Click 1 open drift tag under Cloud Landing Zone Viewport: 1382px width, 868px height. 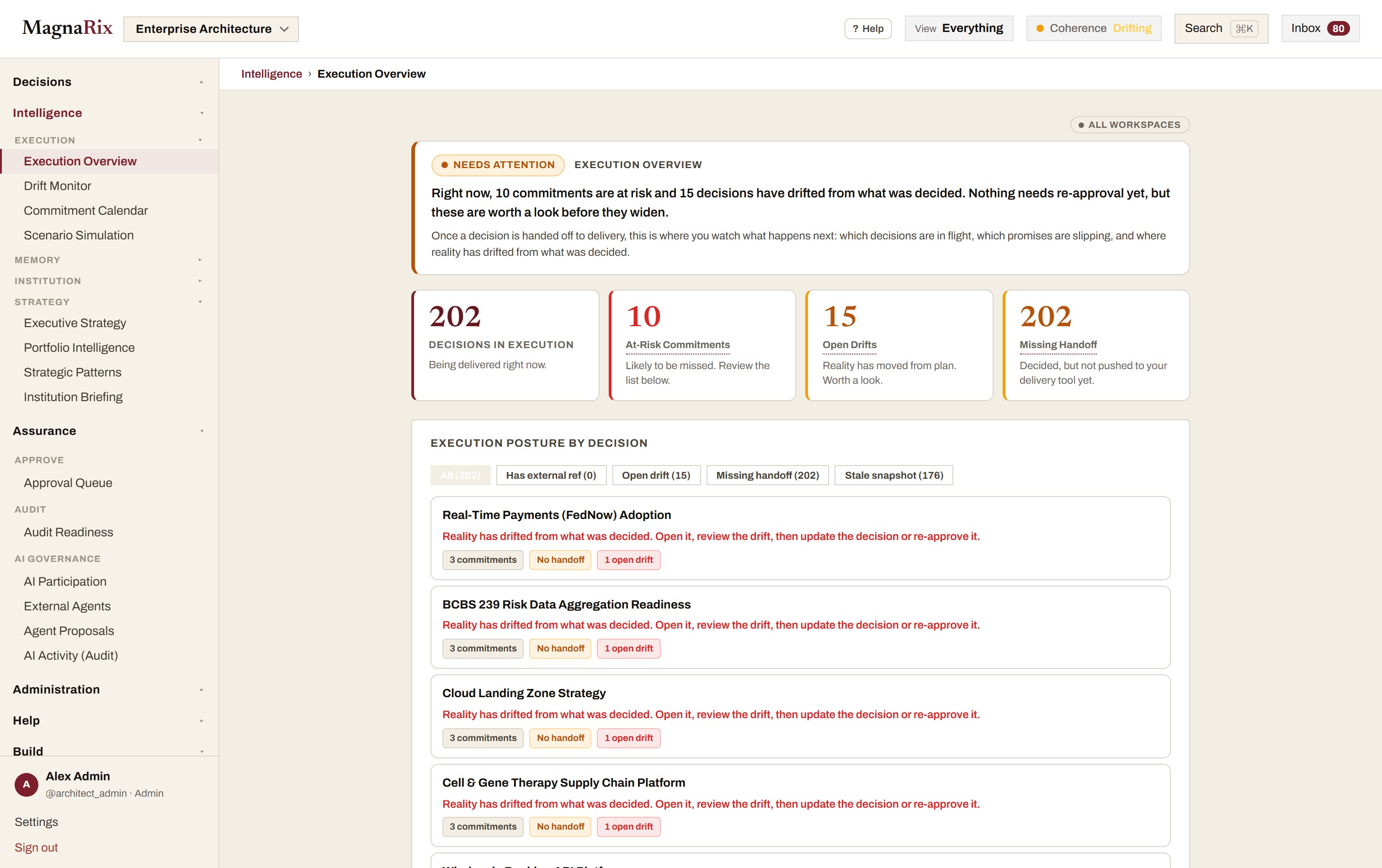coord(628,738)
